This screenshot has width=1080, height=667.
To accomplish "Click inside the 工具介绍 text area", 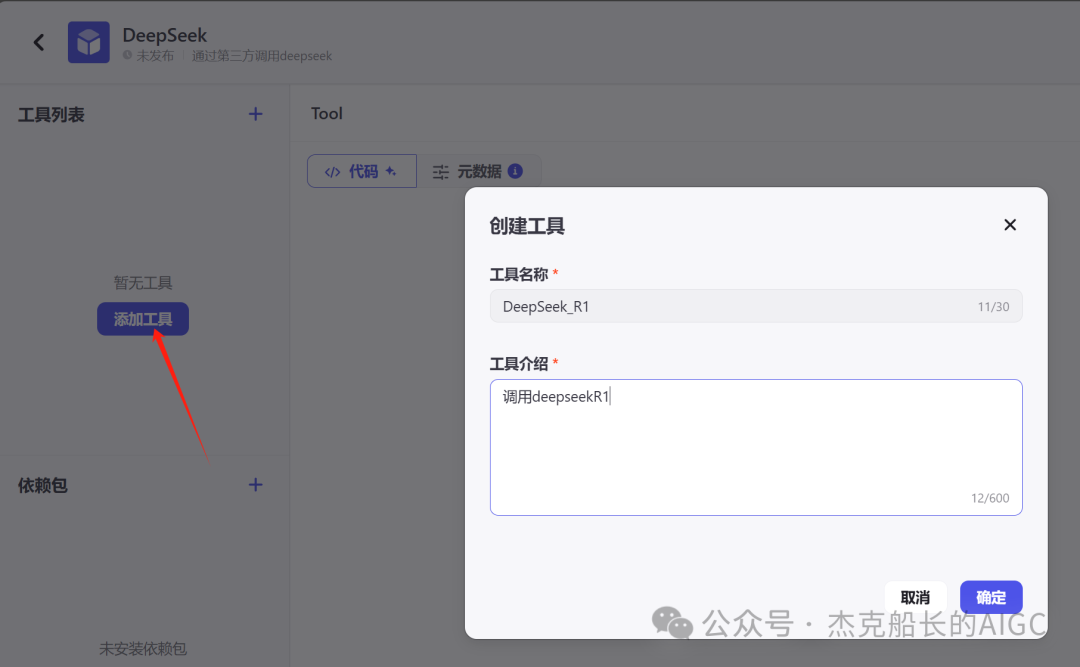I will (755, 447).
